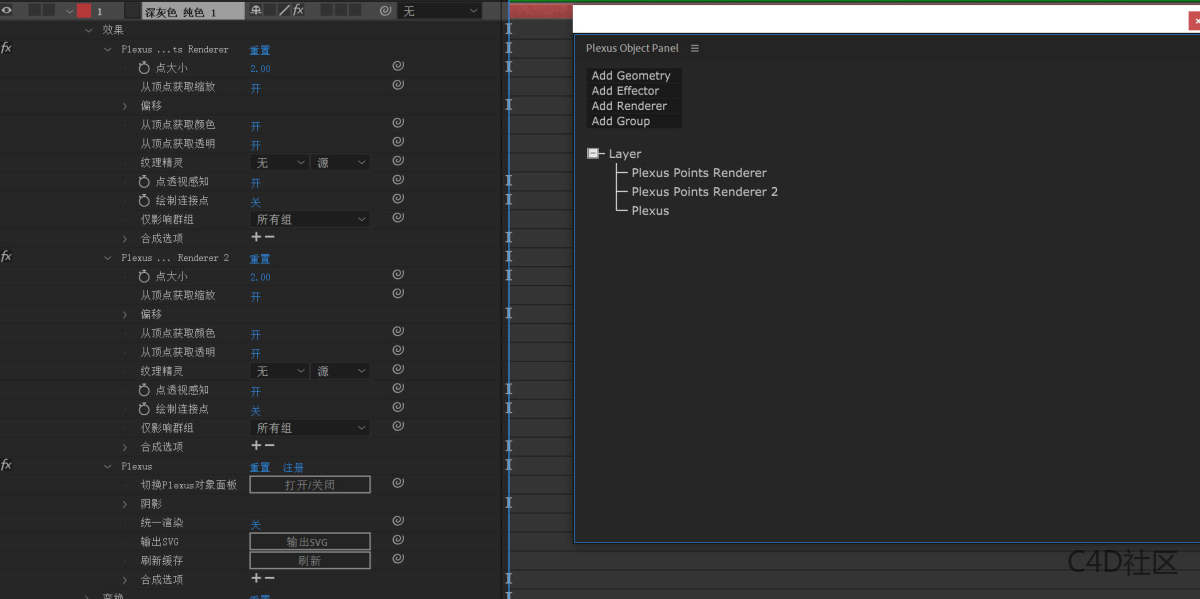Click Add Geometry in Plexus Object Panel
1200x599 pixels.
pos(631,76)
